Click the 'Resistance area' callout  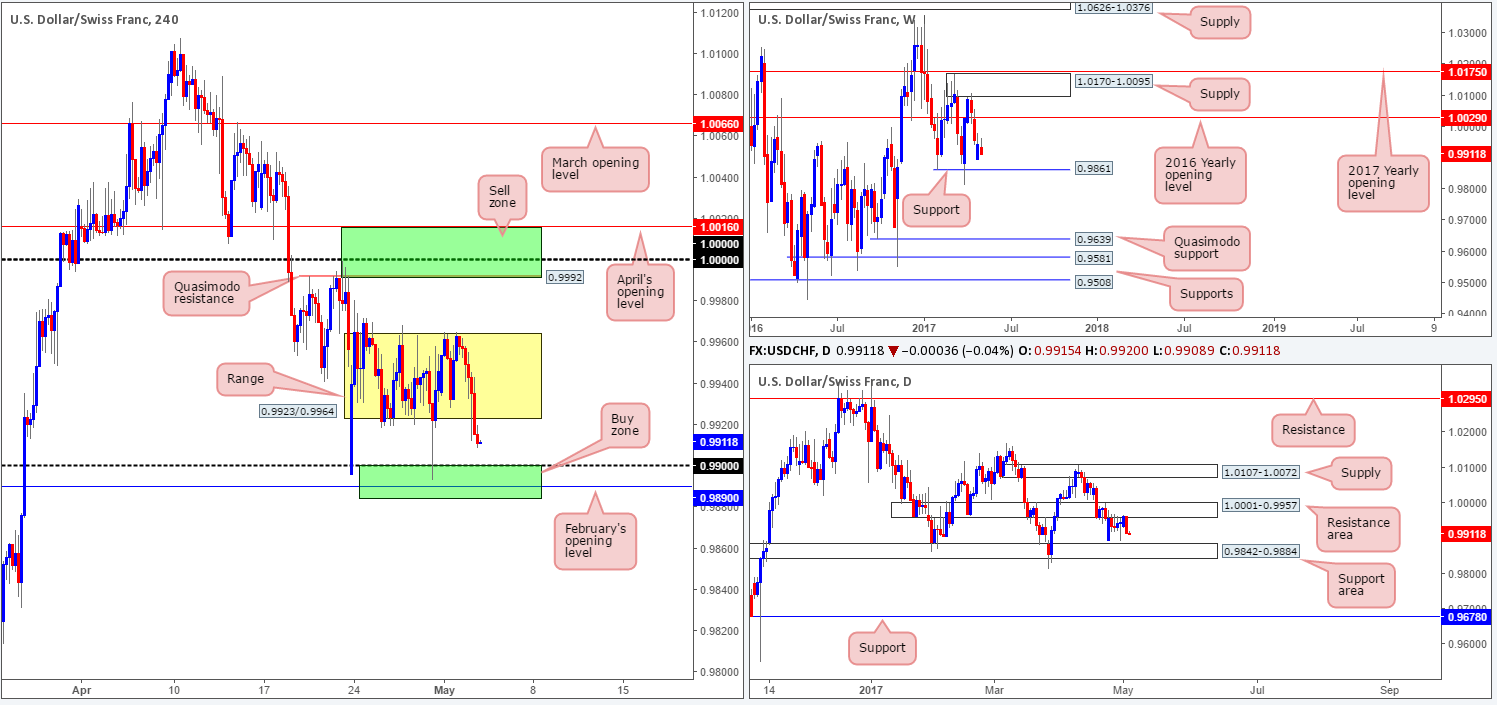pyautogui.click(x=1358, y=529)
